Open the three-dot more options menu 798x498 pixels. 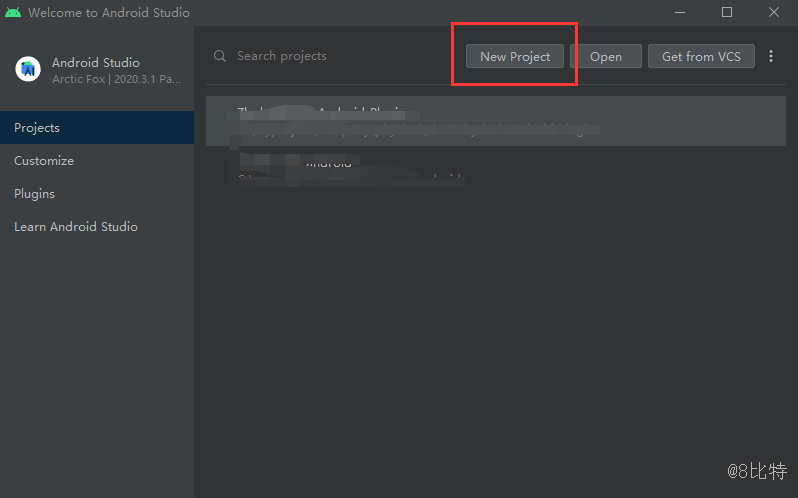click(x=771, y=56)
